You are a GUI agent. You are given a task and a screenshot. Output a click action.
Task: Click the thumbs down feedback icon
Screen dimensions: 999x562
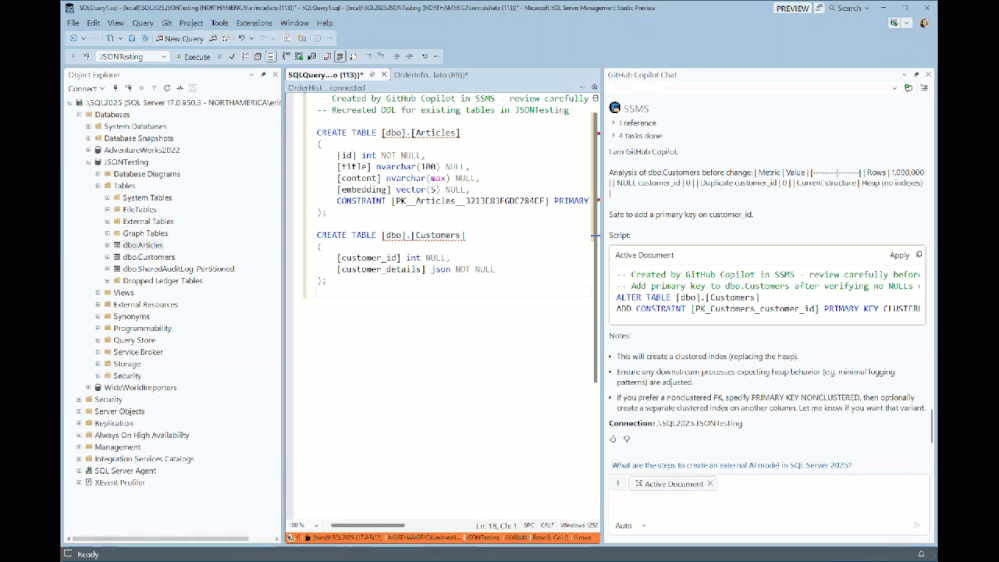tap(627, 438)
